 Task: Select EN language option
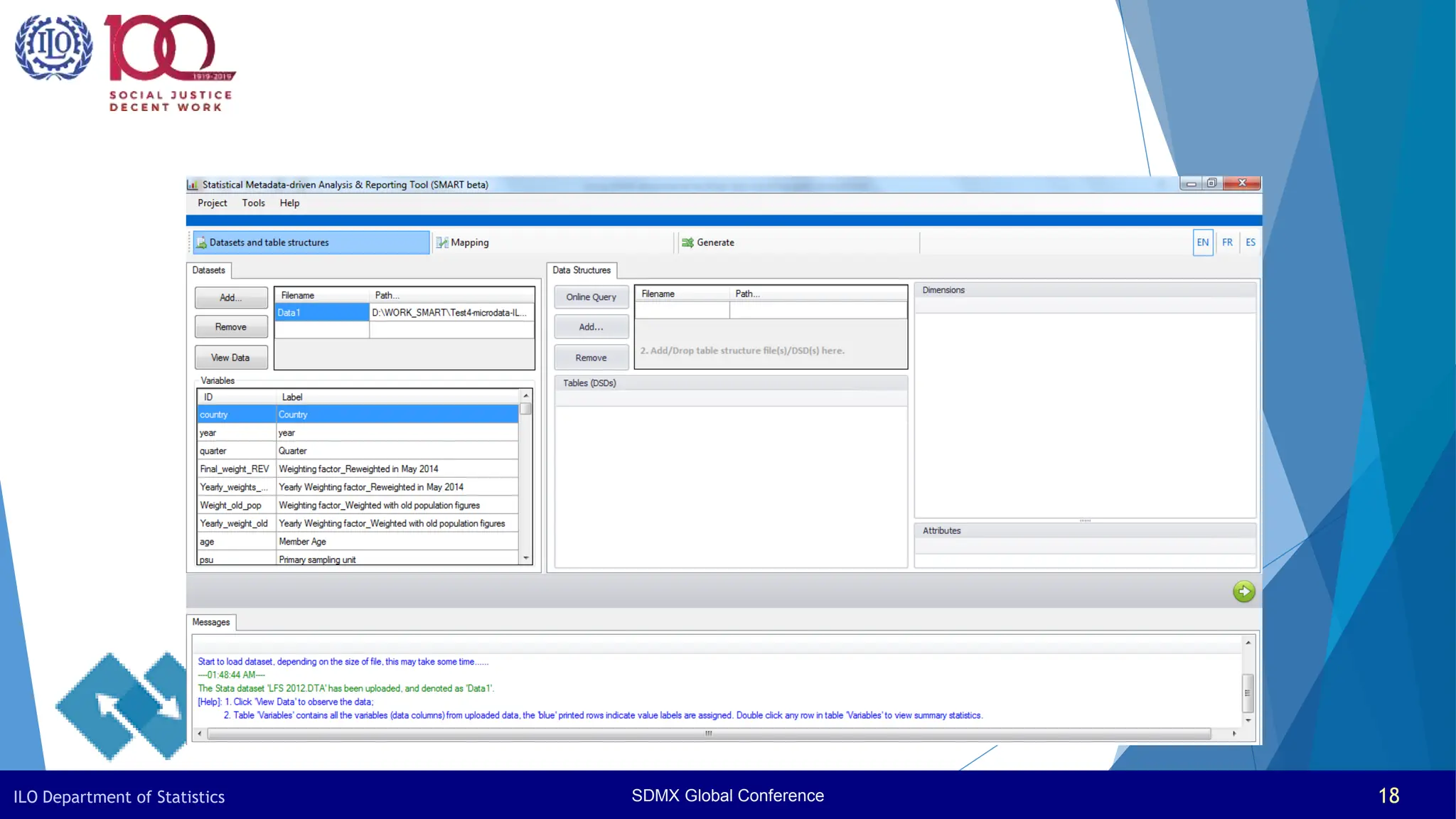tap(1202, 242)
